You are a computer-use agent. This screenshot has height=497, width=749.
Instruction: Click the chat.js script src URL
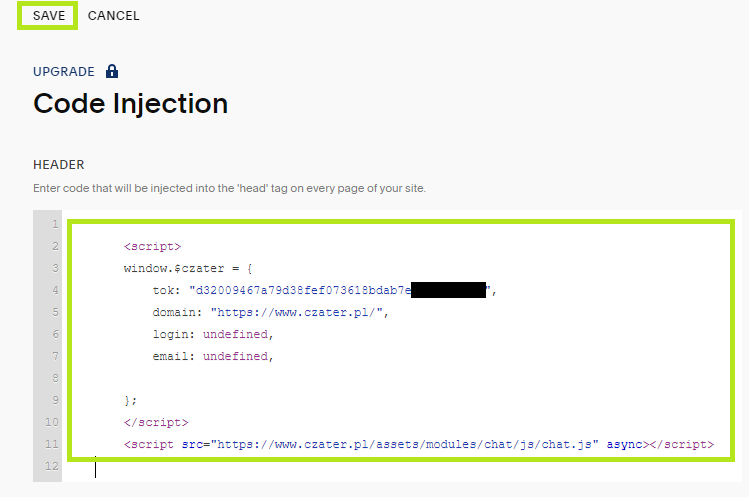[x=405, y=444]
